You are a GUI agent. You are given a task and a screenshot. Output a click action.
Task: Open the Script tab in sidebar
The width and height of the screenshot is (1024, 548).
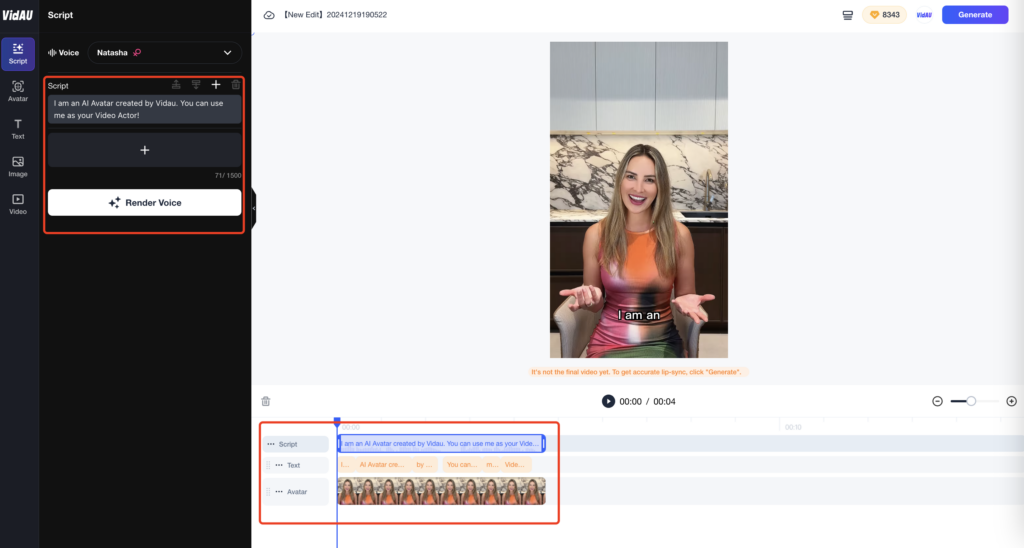tap(18, 54)
